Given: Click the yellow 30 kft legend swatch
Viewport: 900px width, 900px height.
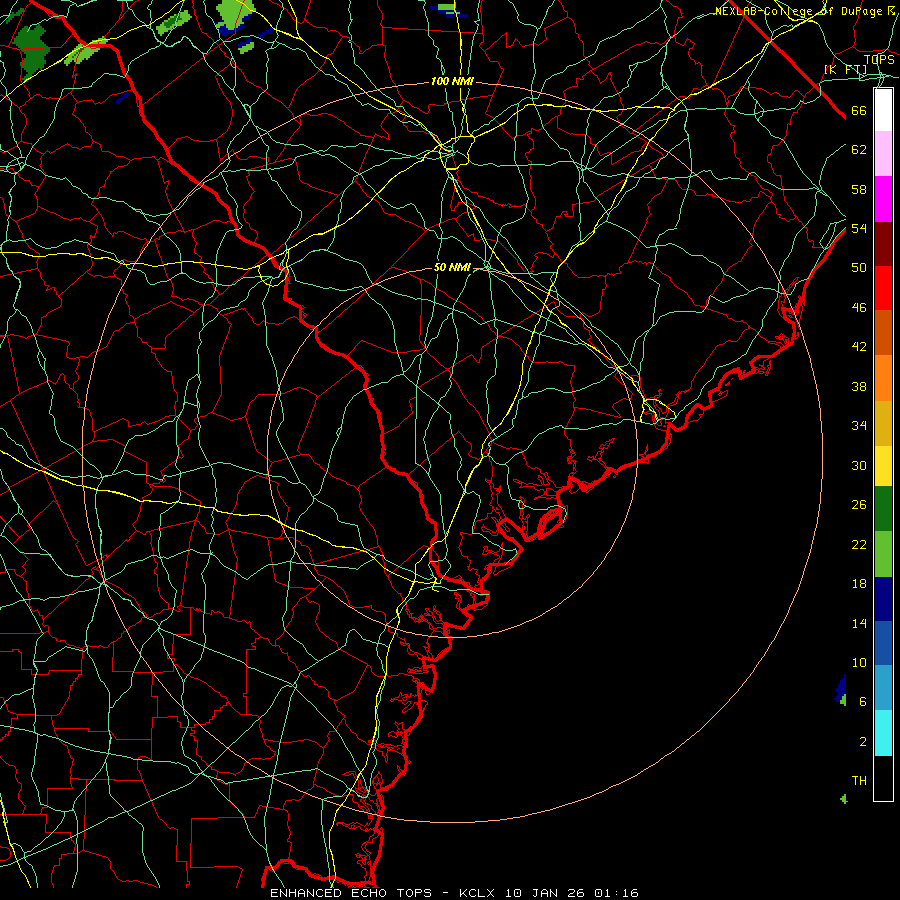Looking at the screenshot, I should click(x=883, y=466).
